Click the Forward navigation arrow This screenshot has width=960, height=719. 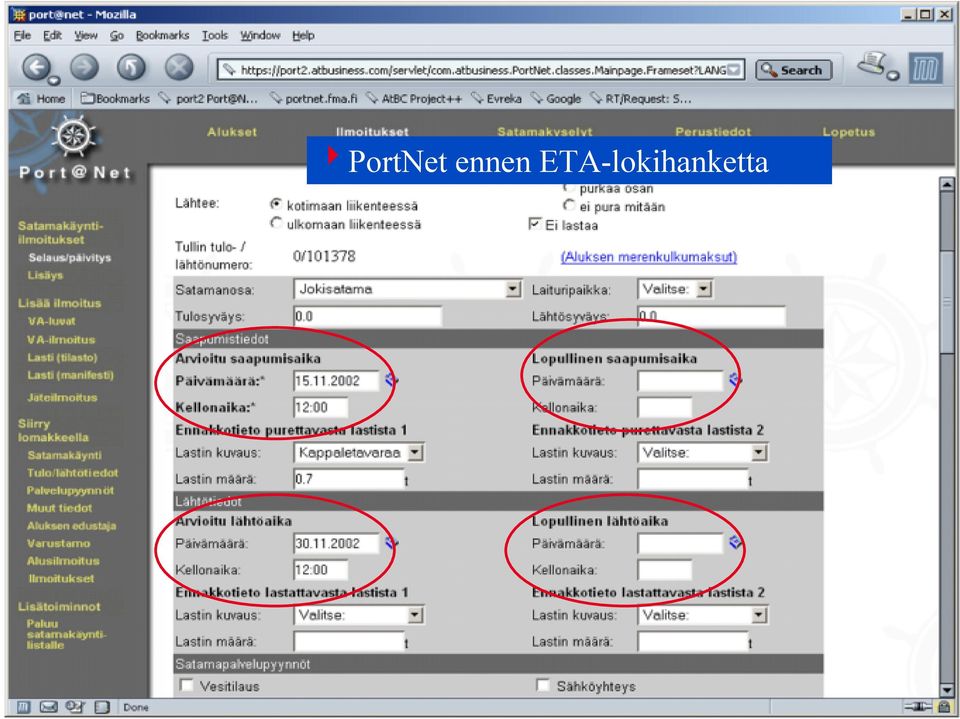pos(84,67)
